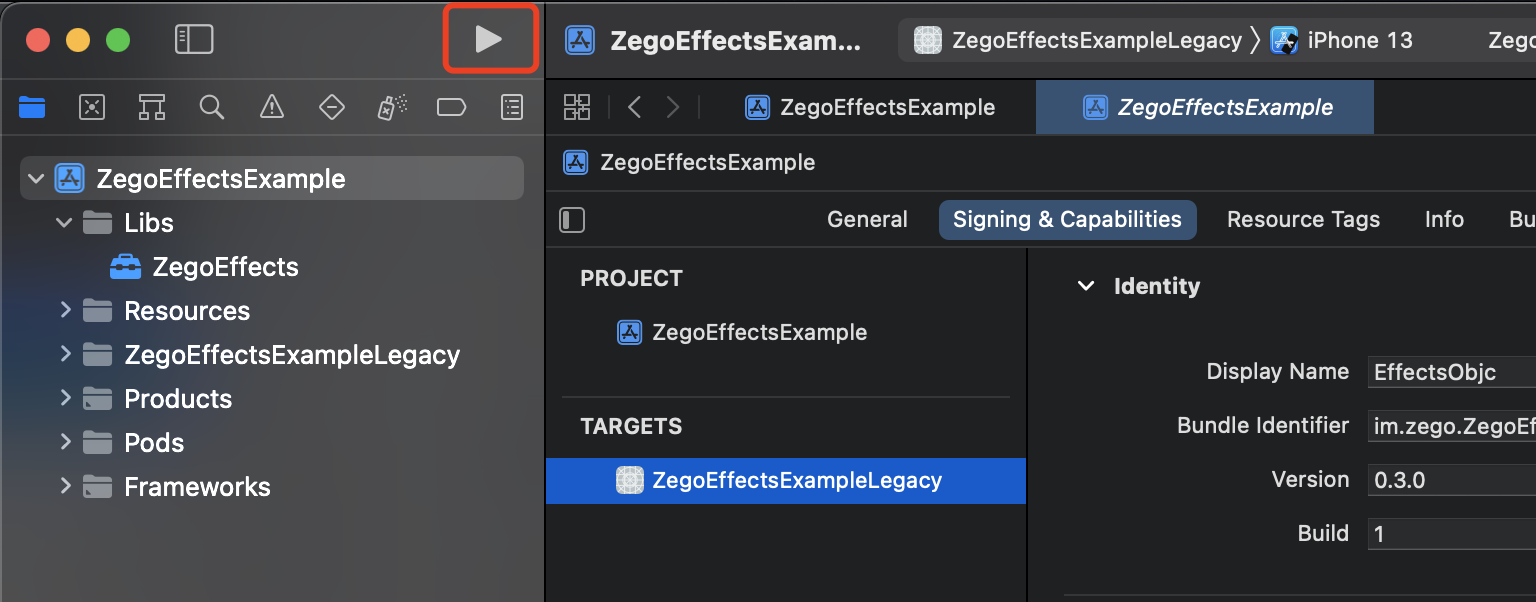
Task: Switch to the Resource Tags tab
Action: 1303,220
